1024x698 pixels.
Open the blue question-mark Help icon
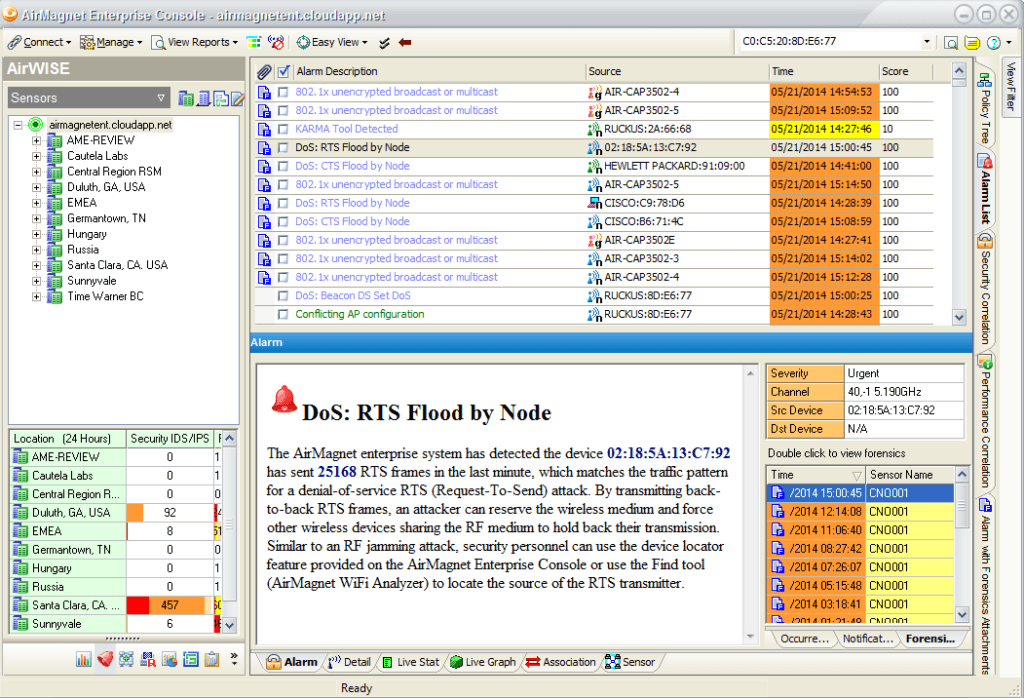point(993,43)
